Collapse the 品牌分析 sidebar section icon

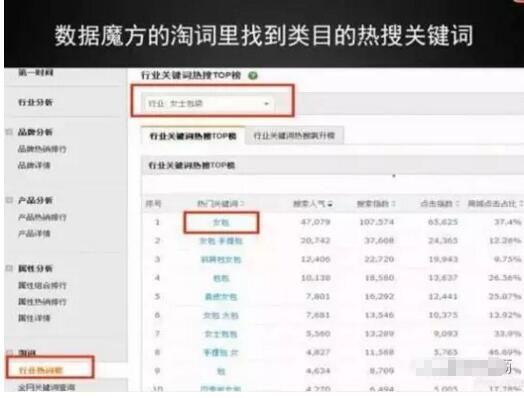(9, 132)
